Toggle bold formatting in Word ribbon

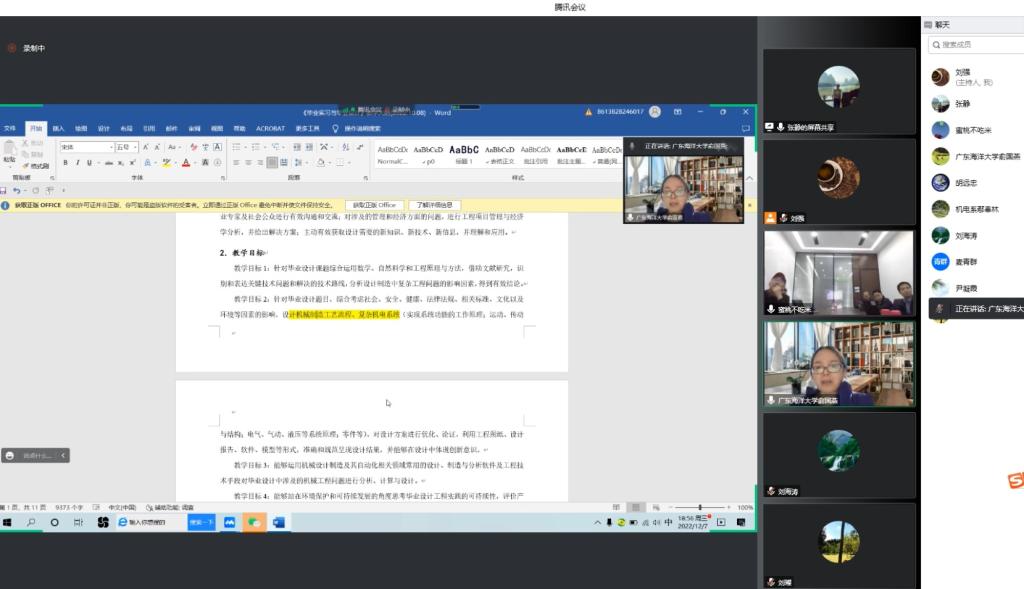65,162
